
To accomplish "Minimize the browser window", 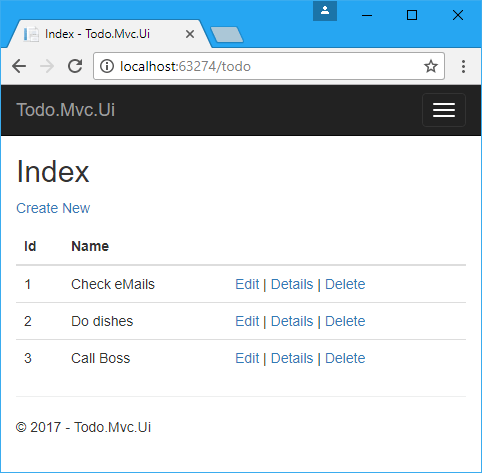I will click(367, 15).
